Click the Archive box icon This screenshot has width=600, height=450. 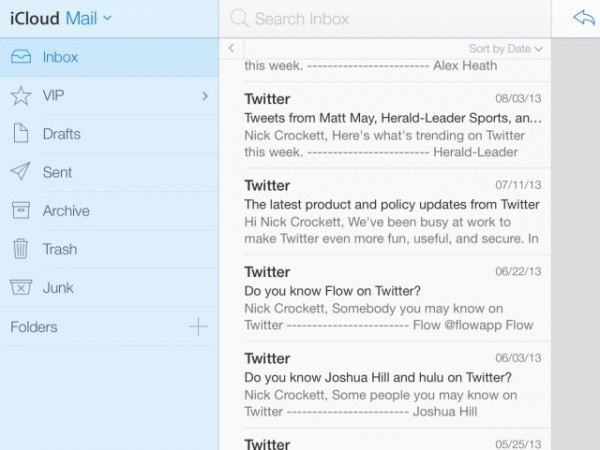(x=20, y=210)
